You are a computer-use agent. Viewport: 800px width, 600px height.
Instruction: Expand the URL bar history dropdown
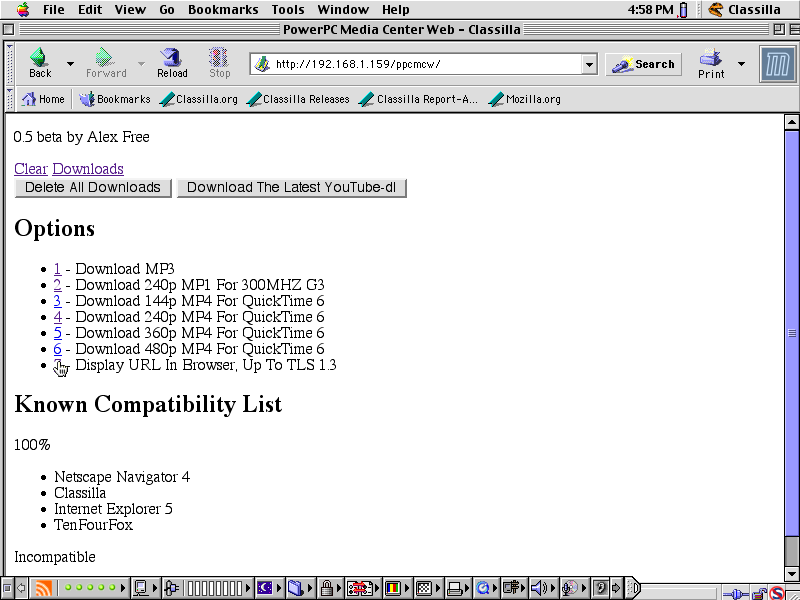(x=589, y=64)
